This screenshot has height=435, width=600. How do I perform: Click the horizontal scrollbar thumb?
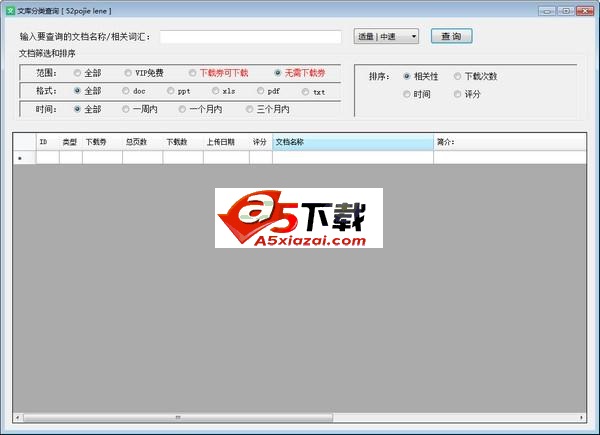[x=178, y=417]
